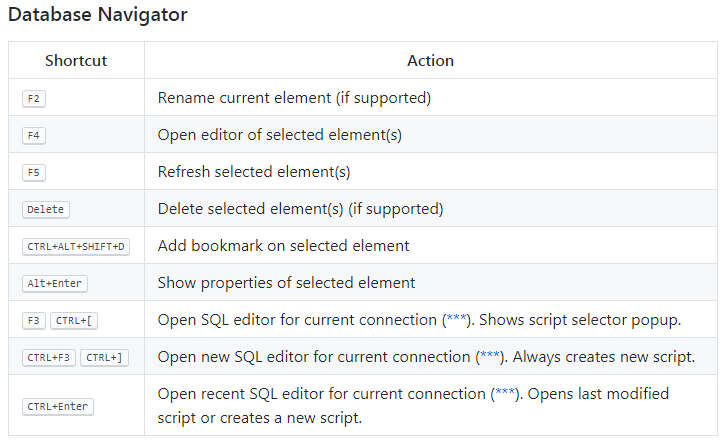
Task: Click the F2 key badge
Action: point(34,99)
